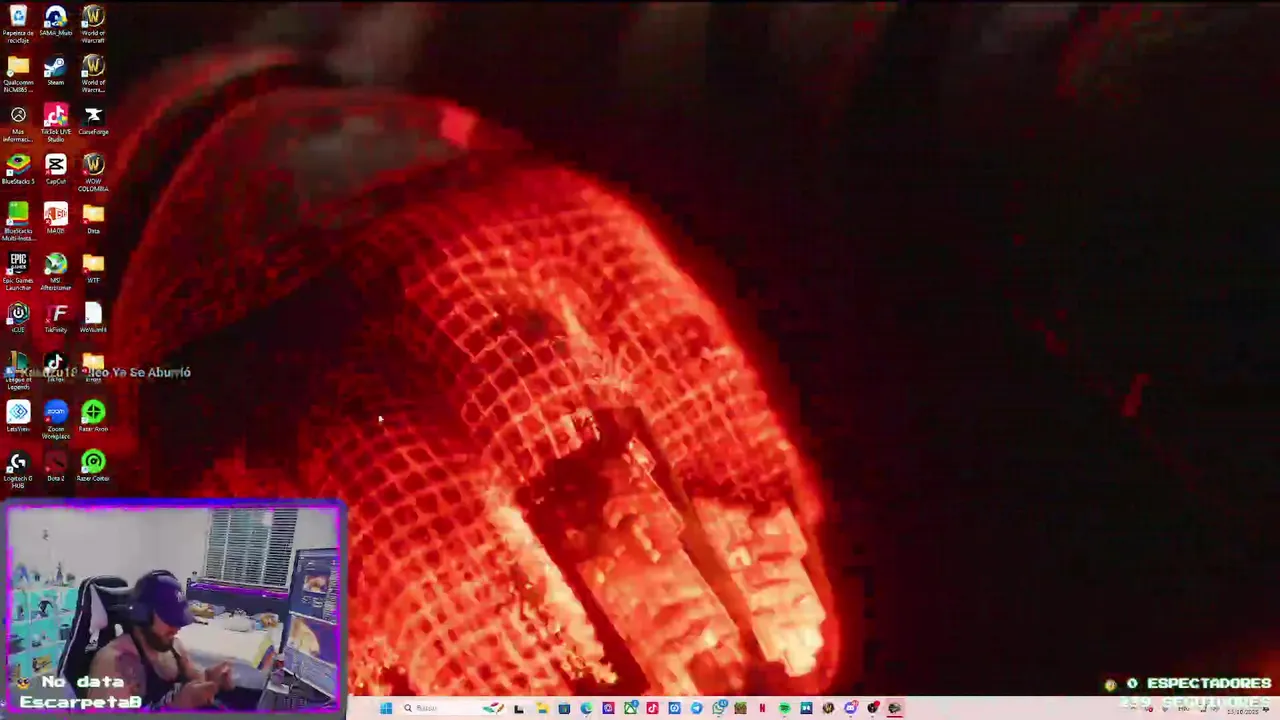Click the webcam overlay showing the streamer
Viewport: 1280px width, 720px height.
(x=174, y=608)
